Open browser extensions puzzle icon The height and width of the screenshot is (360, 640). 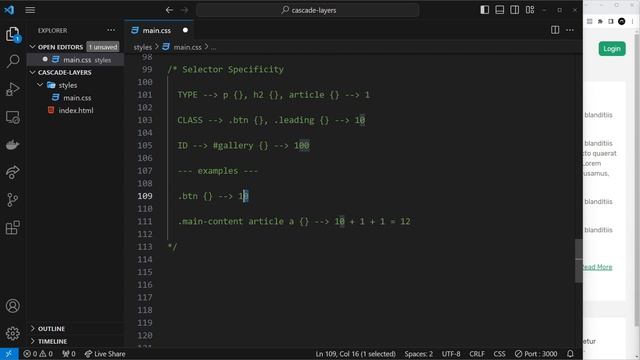(x=600, y=21)
